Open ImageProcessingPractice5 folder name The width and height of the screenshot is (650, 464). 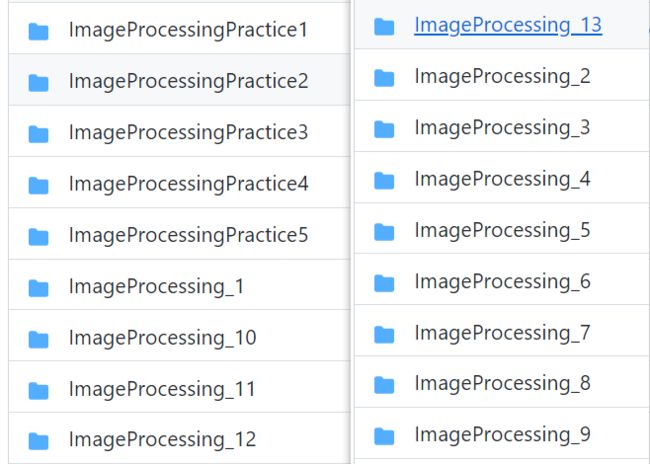pos(189,236)
